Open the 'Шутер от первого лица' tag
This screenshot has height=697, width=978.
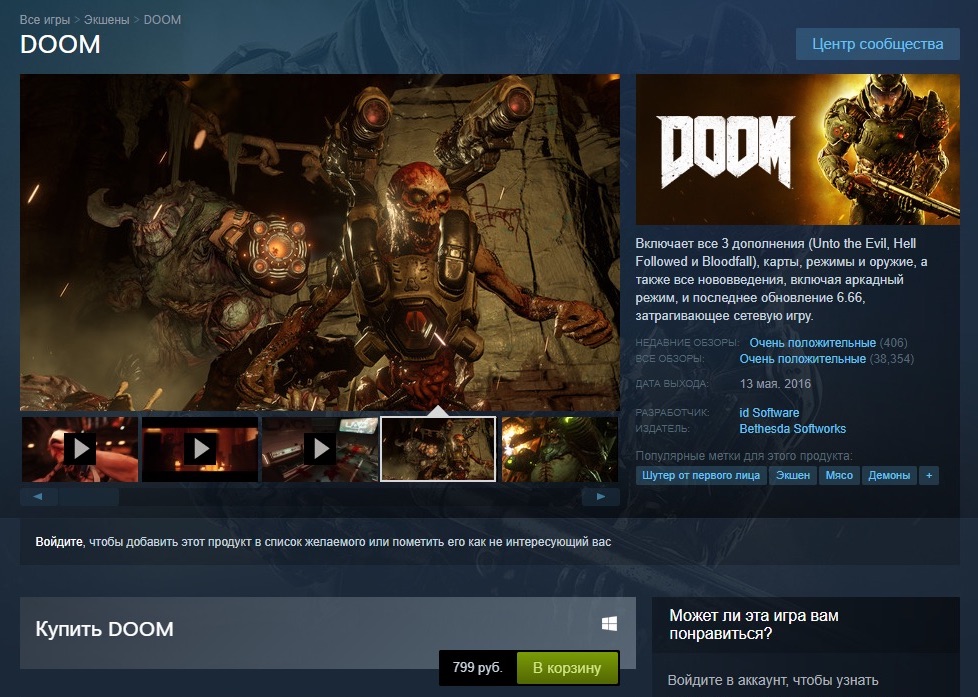(x=701, y=475)
